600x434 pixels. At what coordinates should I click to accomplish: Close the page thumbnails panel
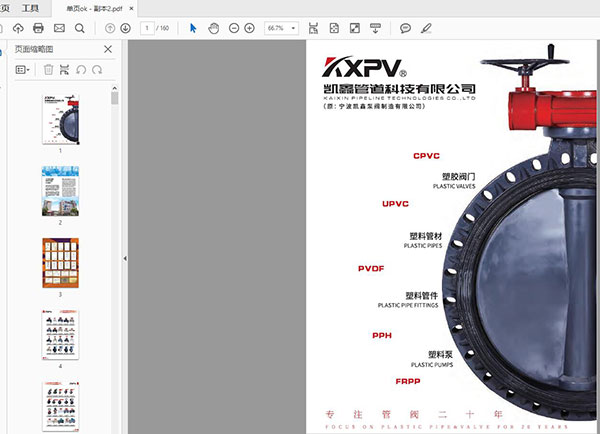108,49
